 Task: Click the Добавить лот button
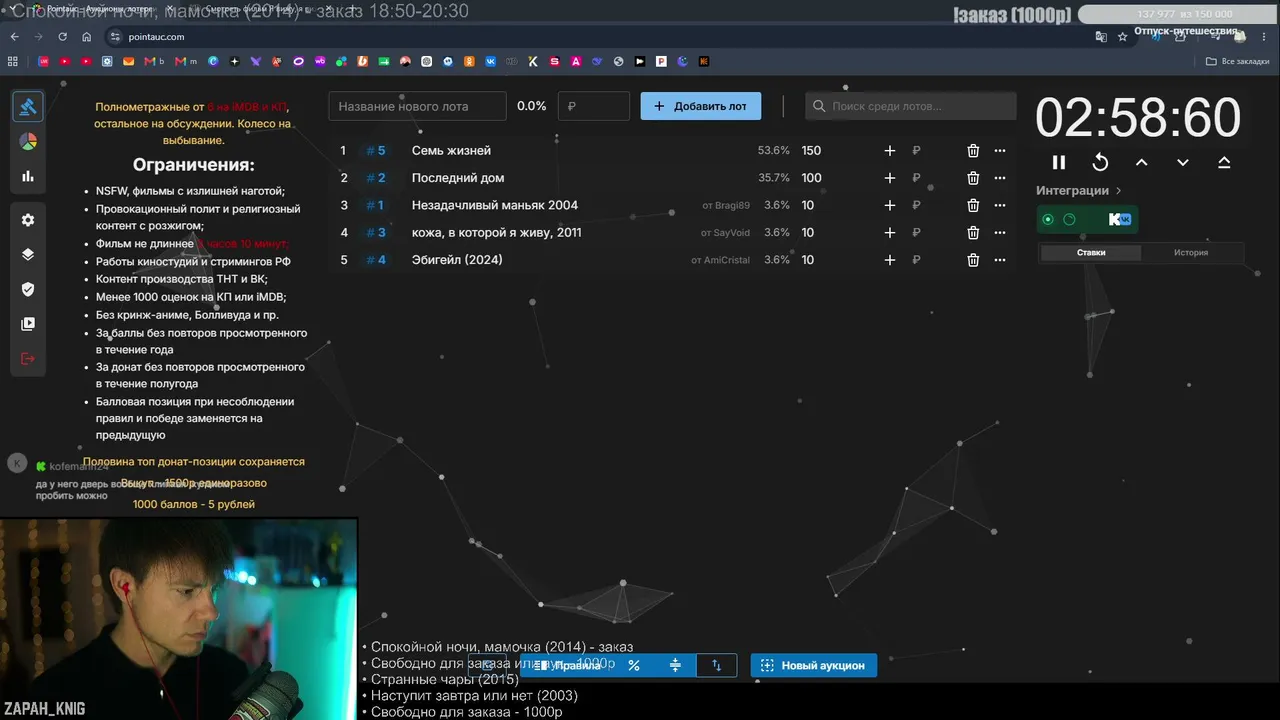pyautogui.click(x=701, y=106)
